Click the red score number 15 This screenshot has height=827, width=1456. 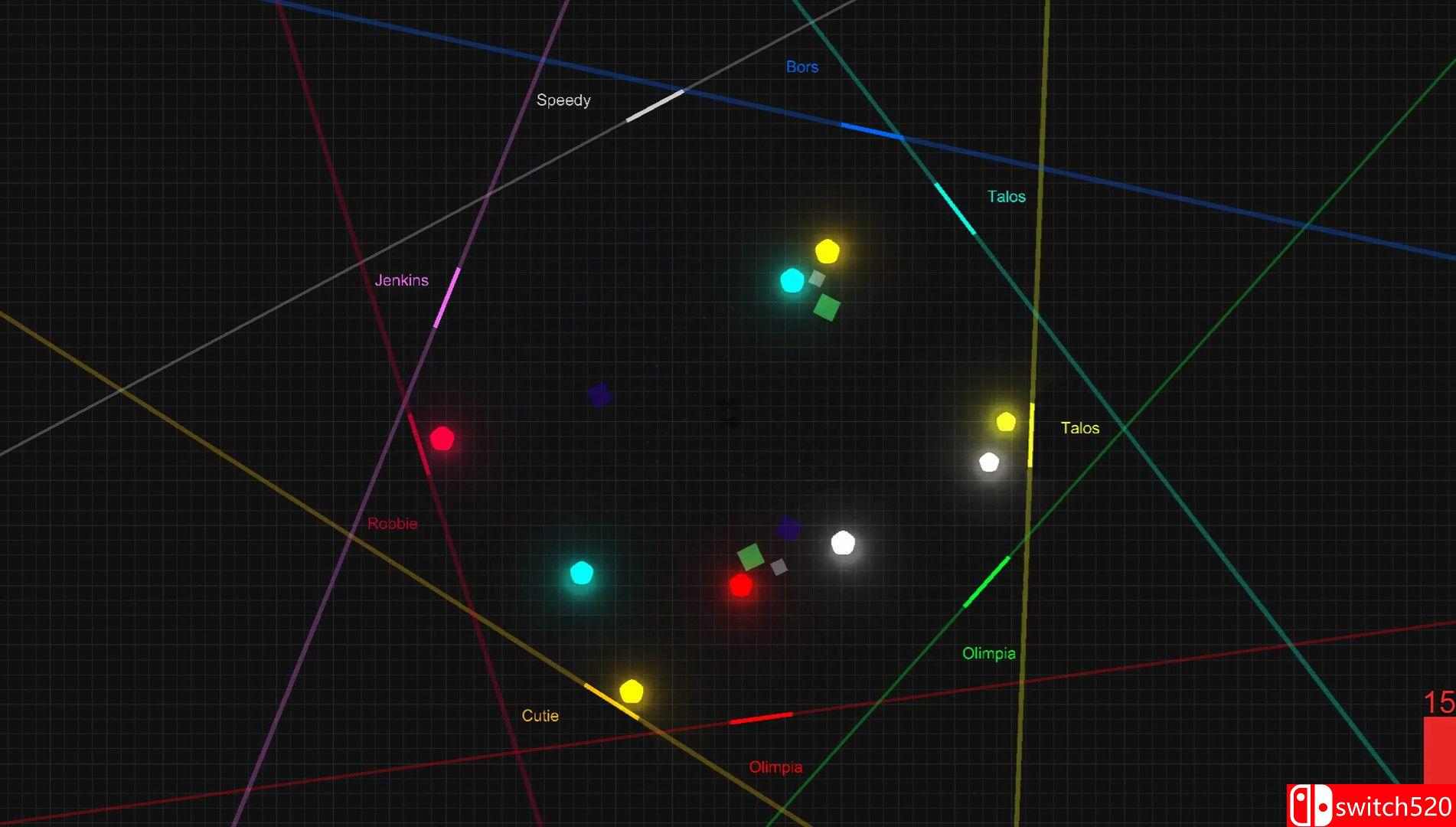(x=1438, y=702)
